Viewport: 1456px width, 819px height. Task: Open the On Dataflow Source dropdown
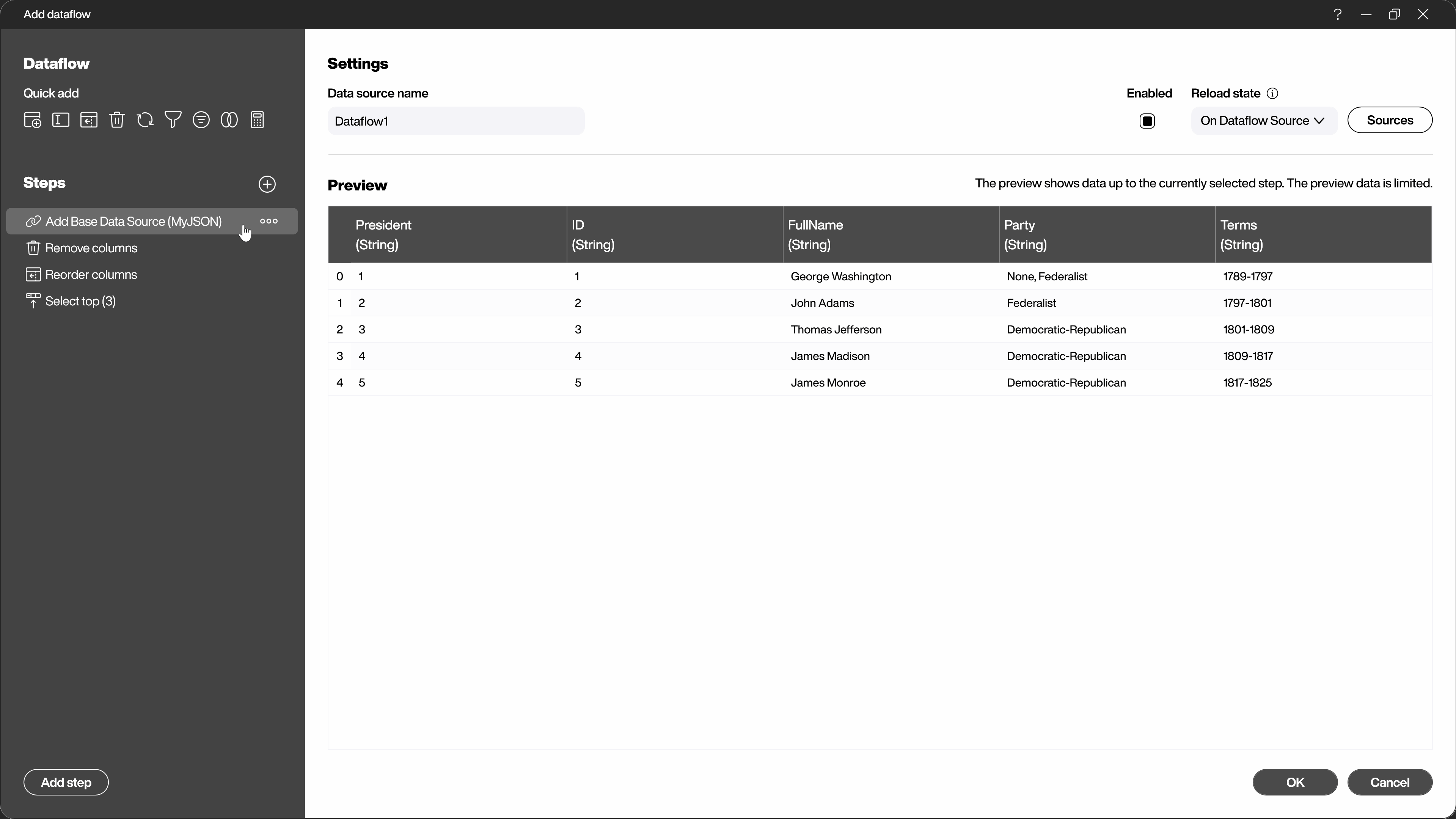1264,120
